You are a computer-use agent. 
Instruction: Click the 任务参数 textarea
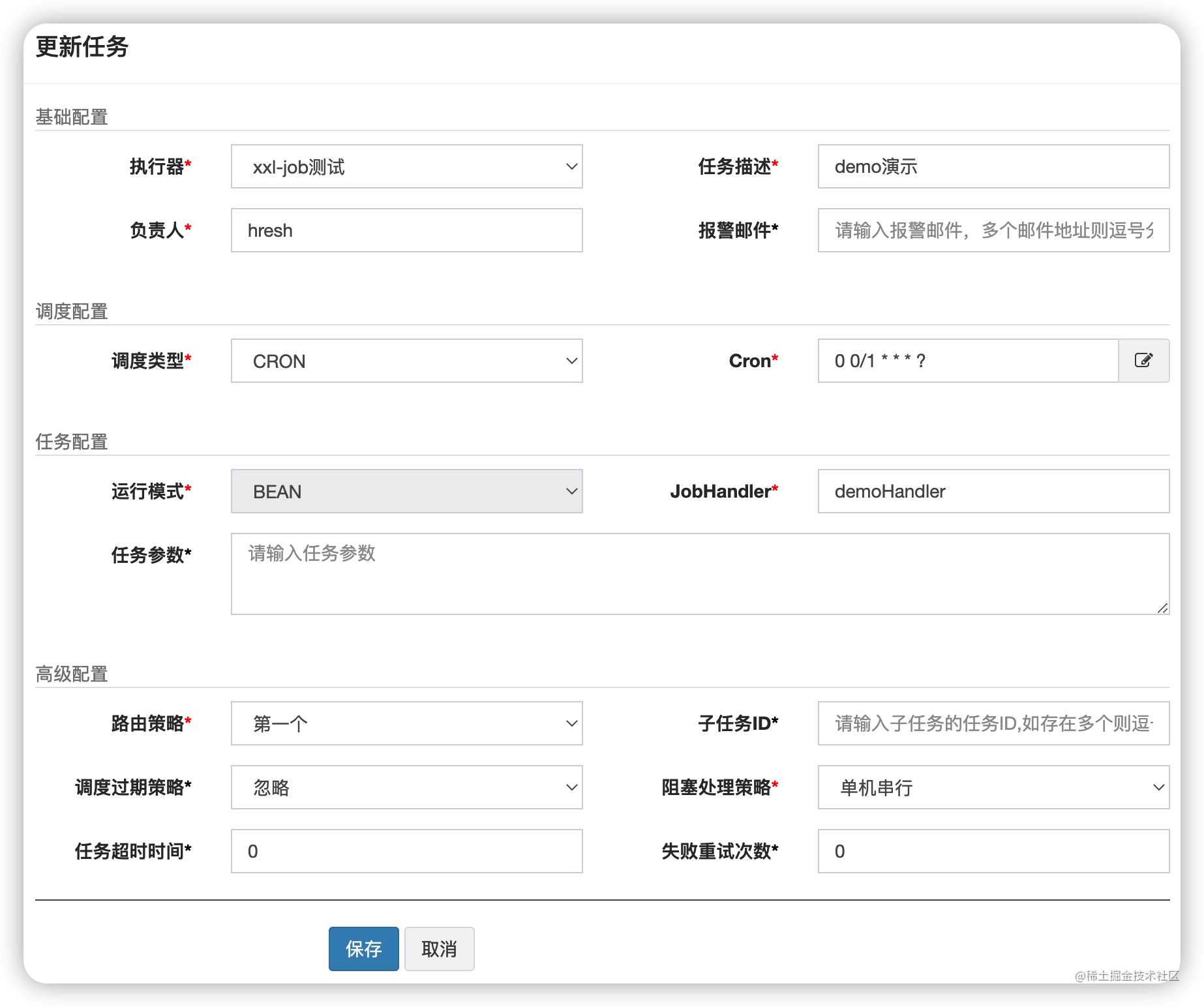tap(700, 574)
